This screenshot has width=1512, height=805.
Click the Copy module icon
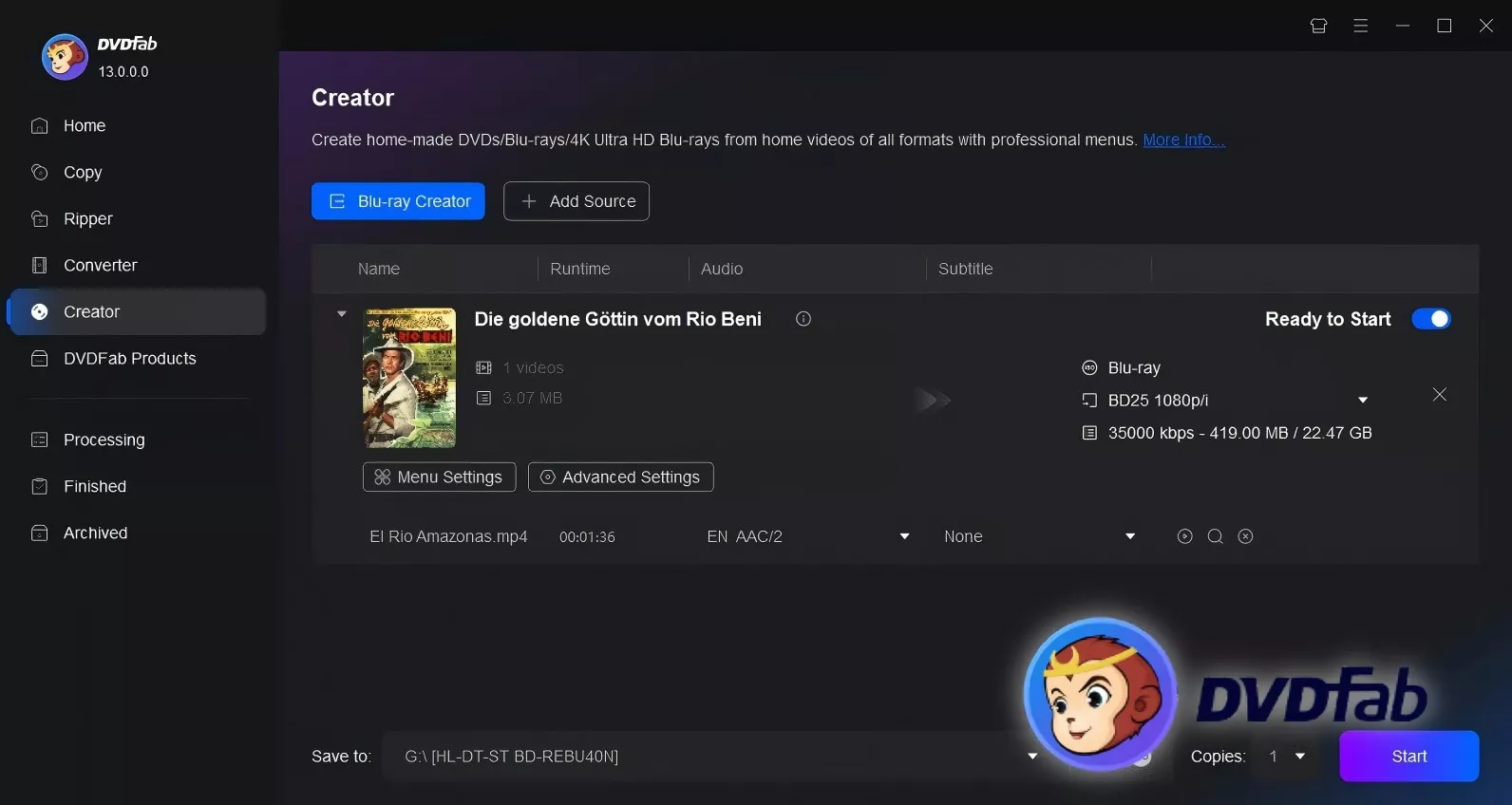40,172
